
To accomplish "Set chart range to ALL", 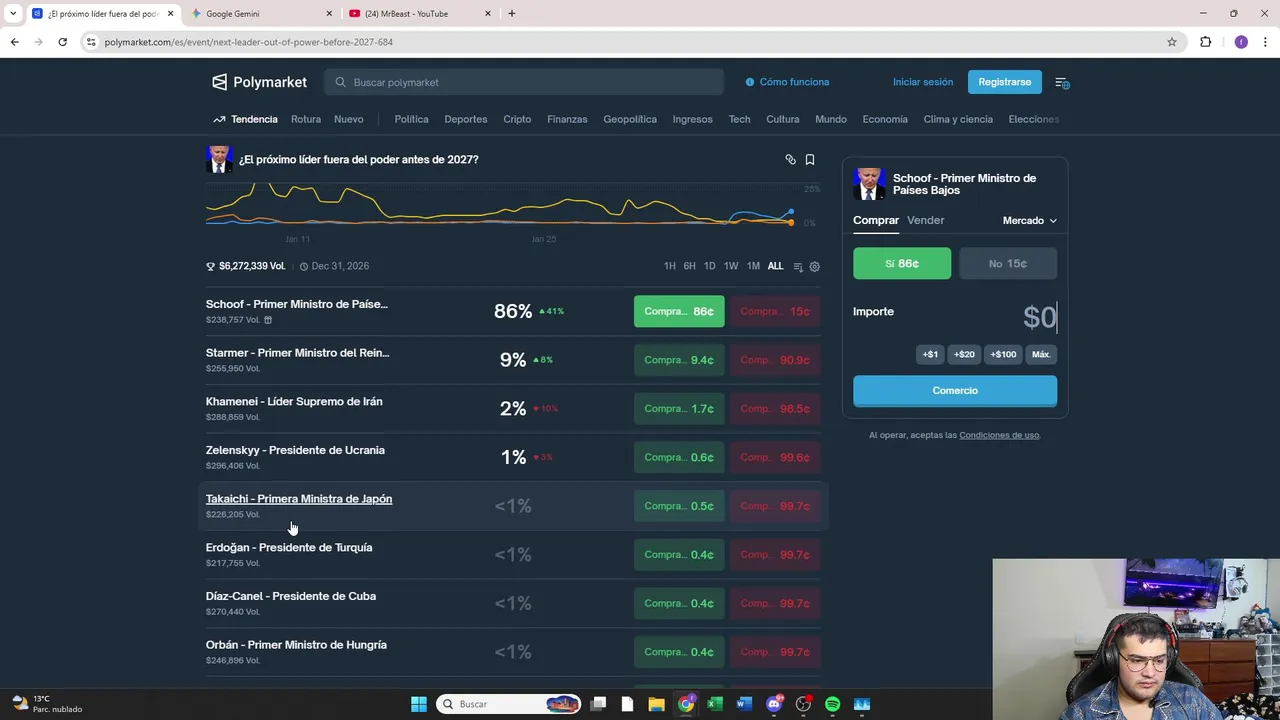I will coord(775,266).
